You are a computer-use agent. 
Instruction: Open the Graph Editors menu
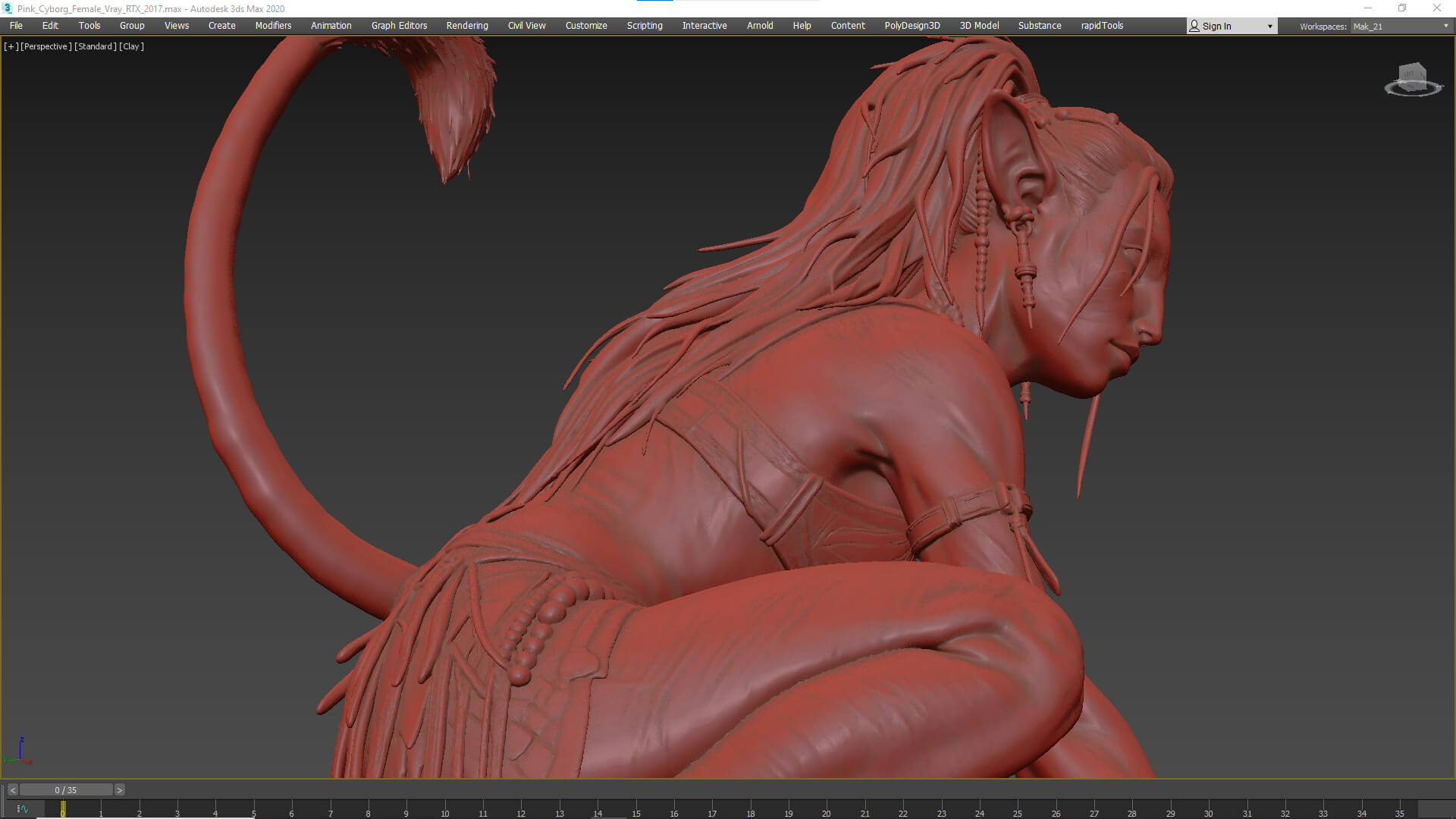[399, 26]
